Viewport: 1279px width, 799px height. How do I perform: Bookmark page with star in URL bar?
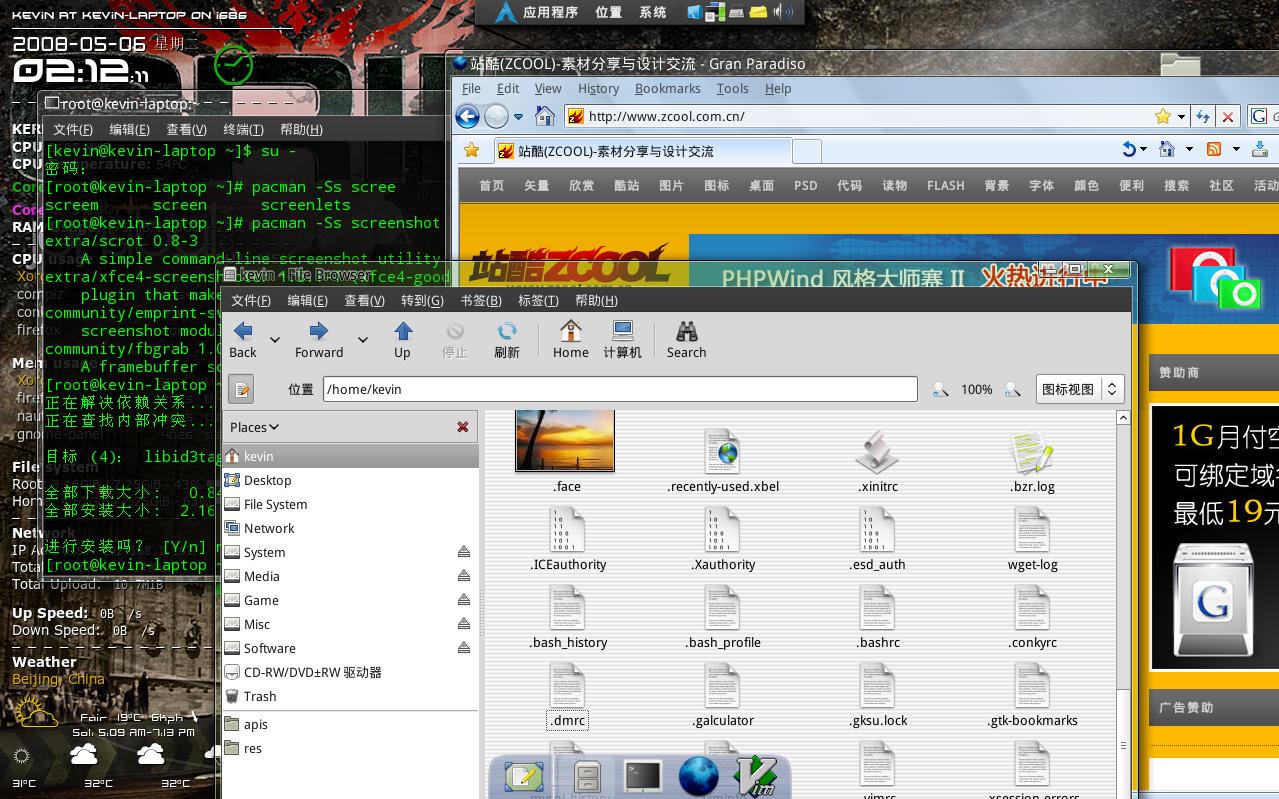pos(1163,116)
